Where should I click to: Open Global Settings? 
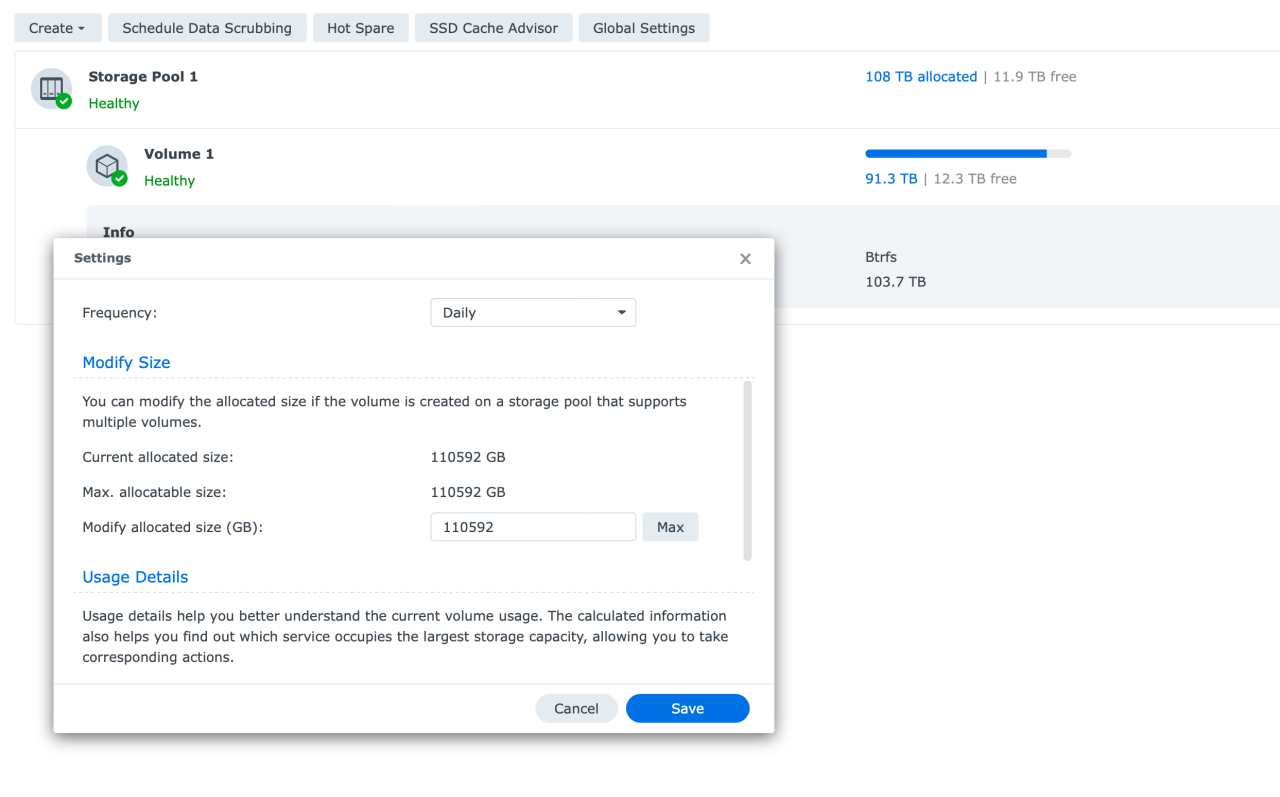643,27
